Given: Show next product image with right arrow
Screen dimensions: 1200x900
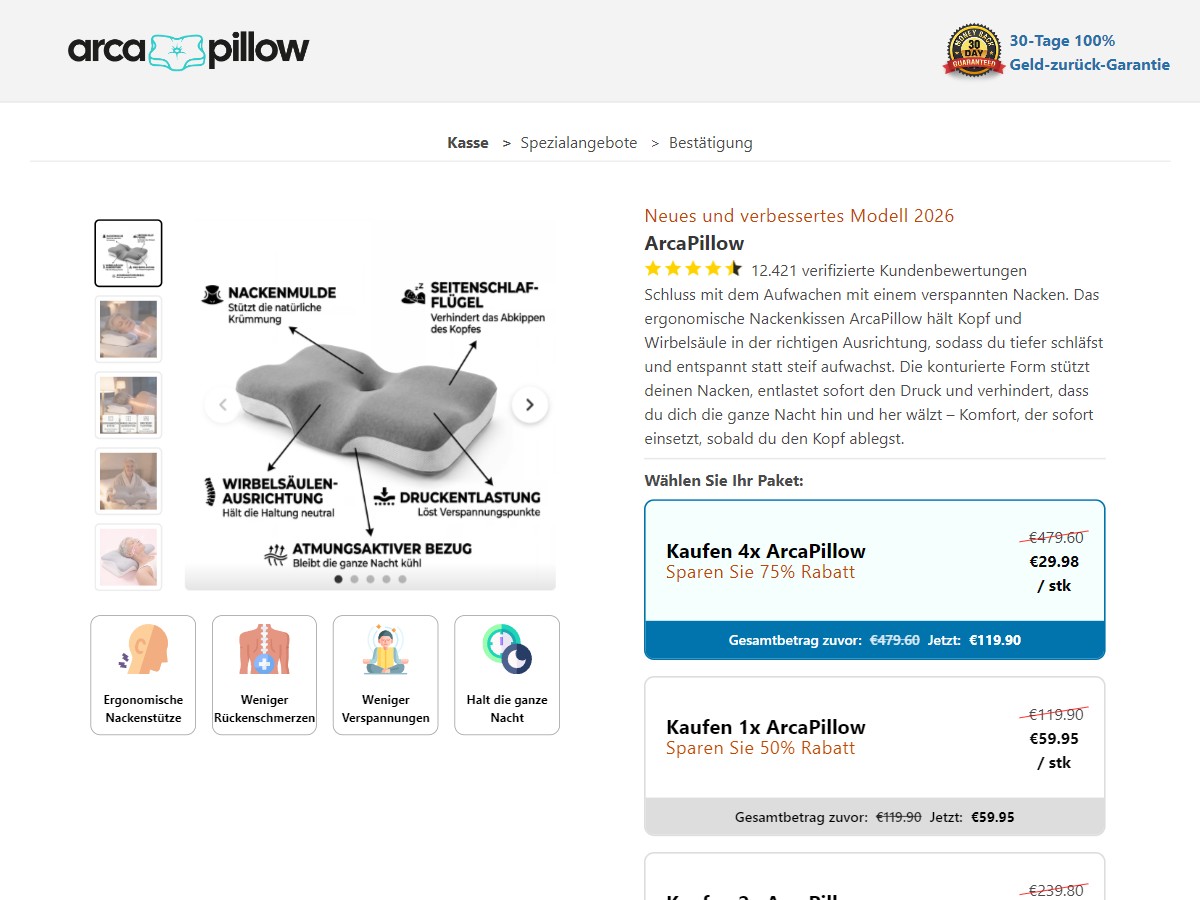Looking at the screenshot, I should tap(530, 405).
